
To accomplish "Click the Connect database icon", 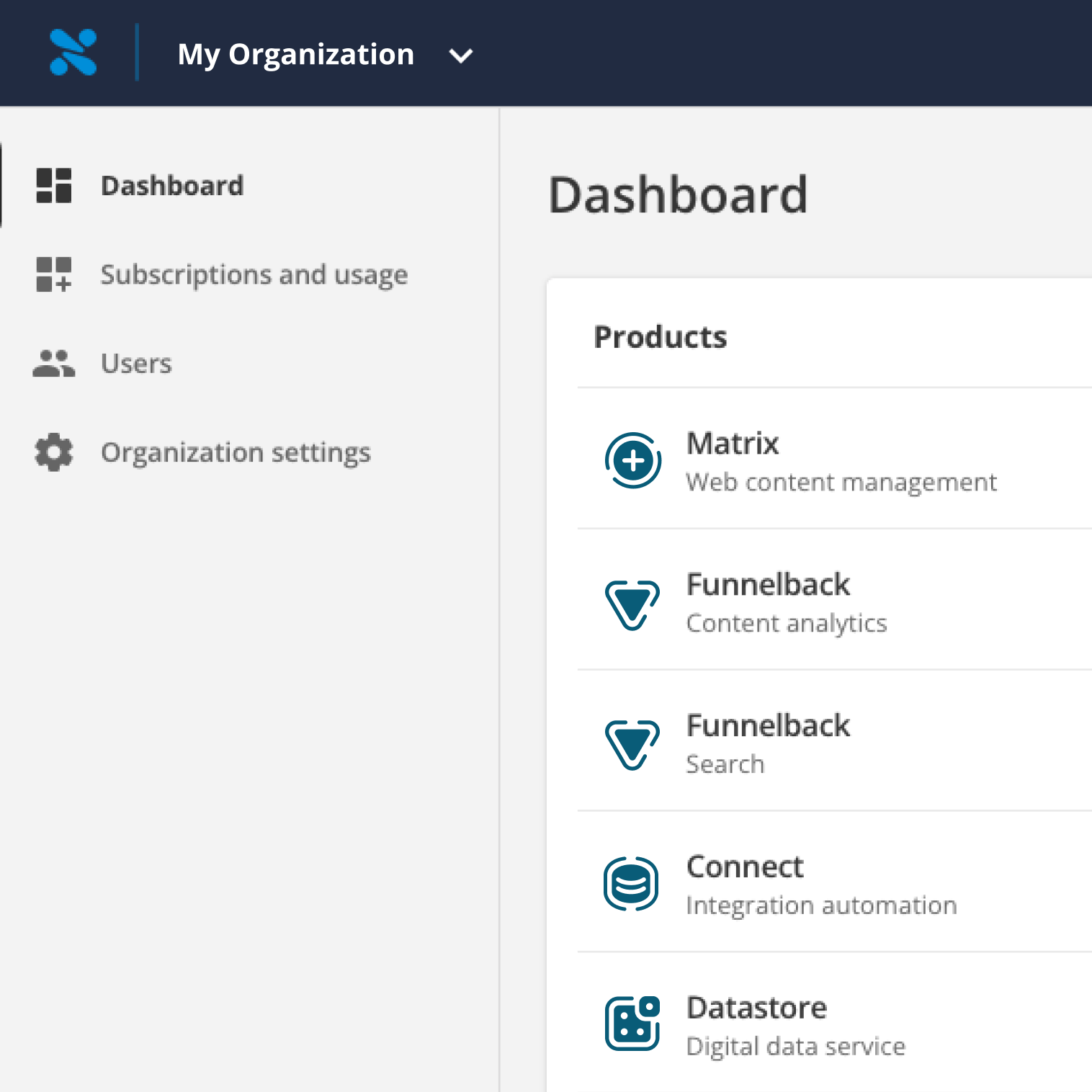I will click(x=631, y=884).
